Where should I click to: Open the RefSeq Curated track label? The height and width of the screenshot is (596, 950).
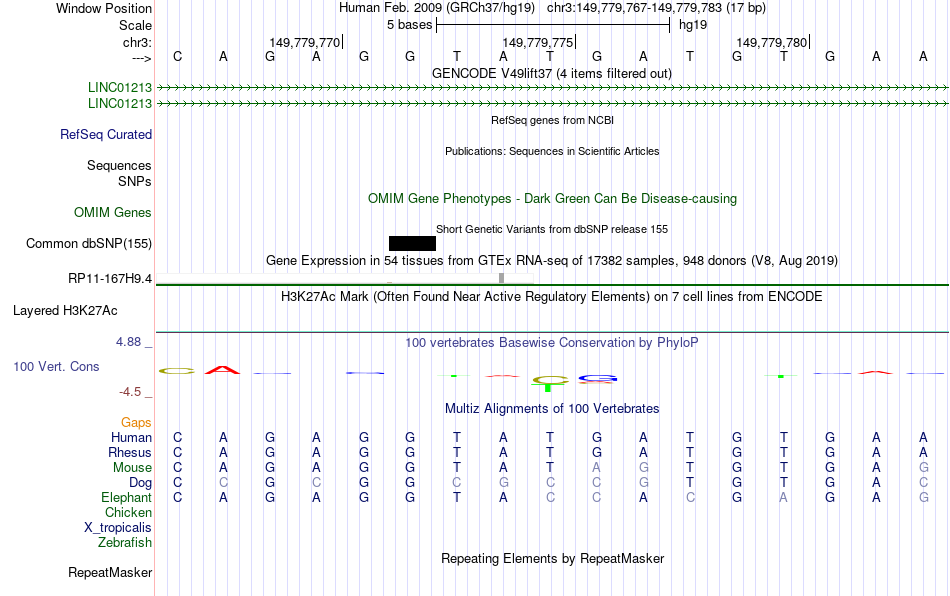(x=105, y=134)
